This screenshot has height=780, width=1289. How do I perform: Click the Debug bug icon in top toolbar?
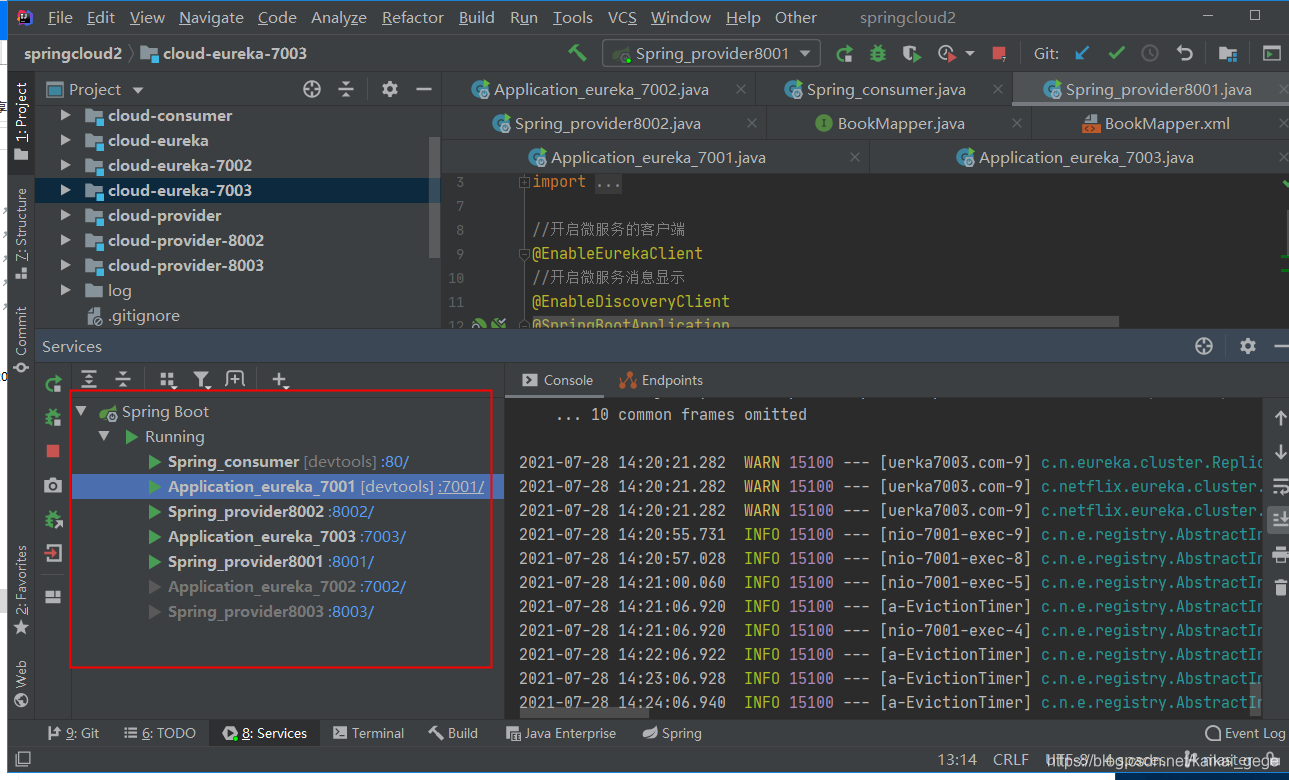pyautogui.click(x=877, y=53)
